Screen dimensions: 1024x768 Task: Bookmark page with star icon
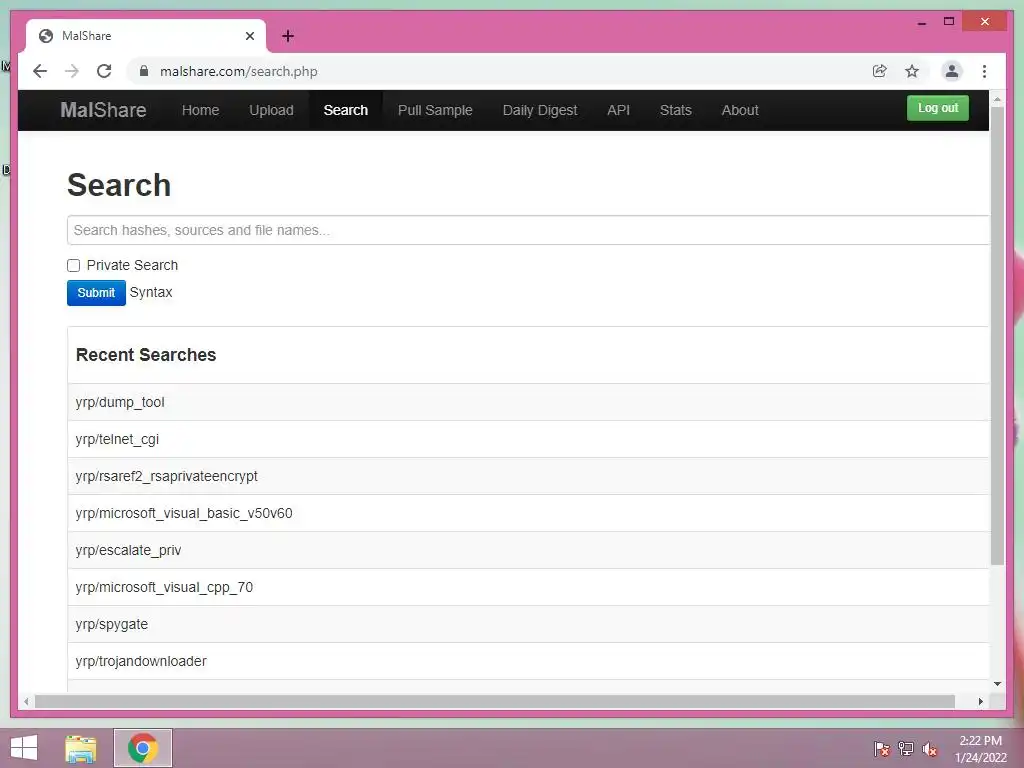(x=912, y=71)
